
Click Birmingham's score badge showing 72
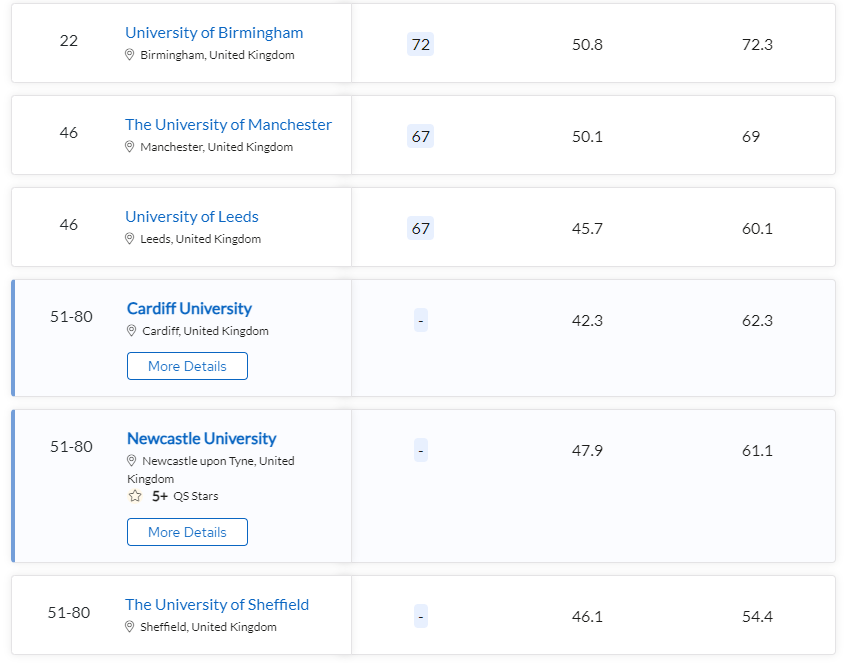tap(421, 45)
